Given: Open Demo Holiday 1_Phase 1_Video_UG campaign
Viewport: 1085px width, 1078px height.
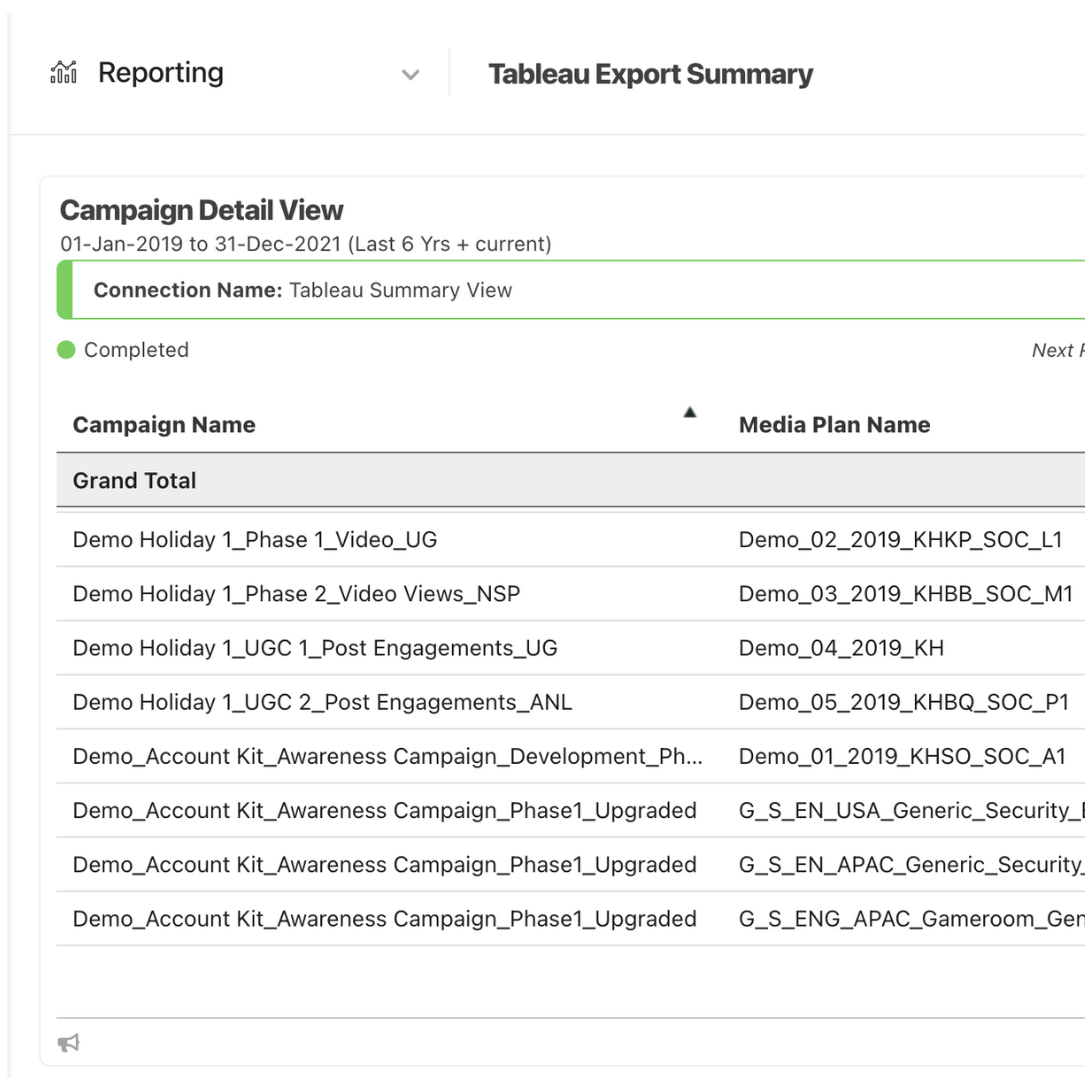Looking at the screenshot, I should click(255, 540).
